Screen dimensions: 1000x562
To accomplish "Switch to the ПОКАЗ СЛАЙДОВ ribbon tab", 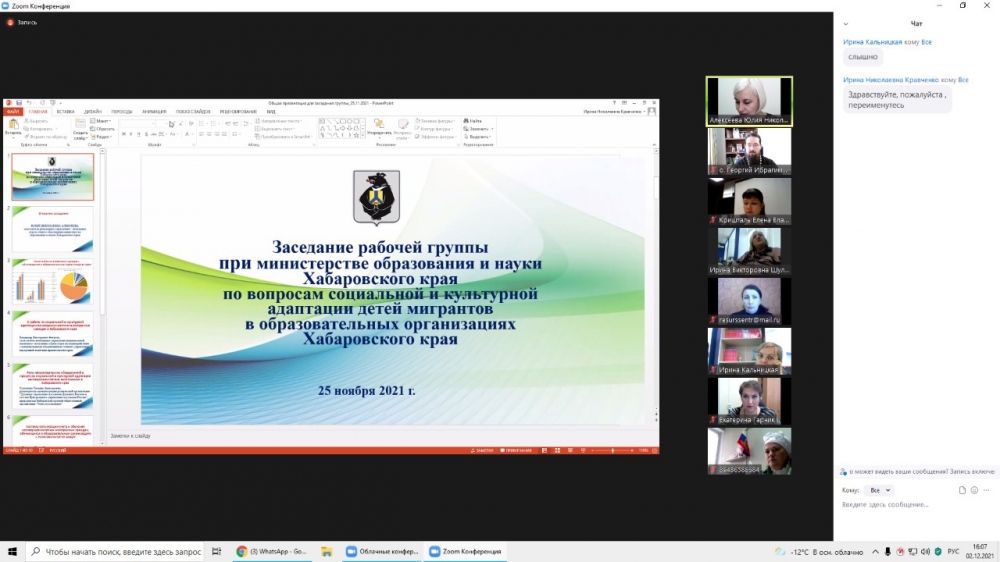I will click(x=193, y=112).
